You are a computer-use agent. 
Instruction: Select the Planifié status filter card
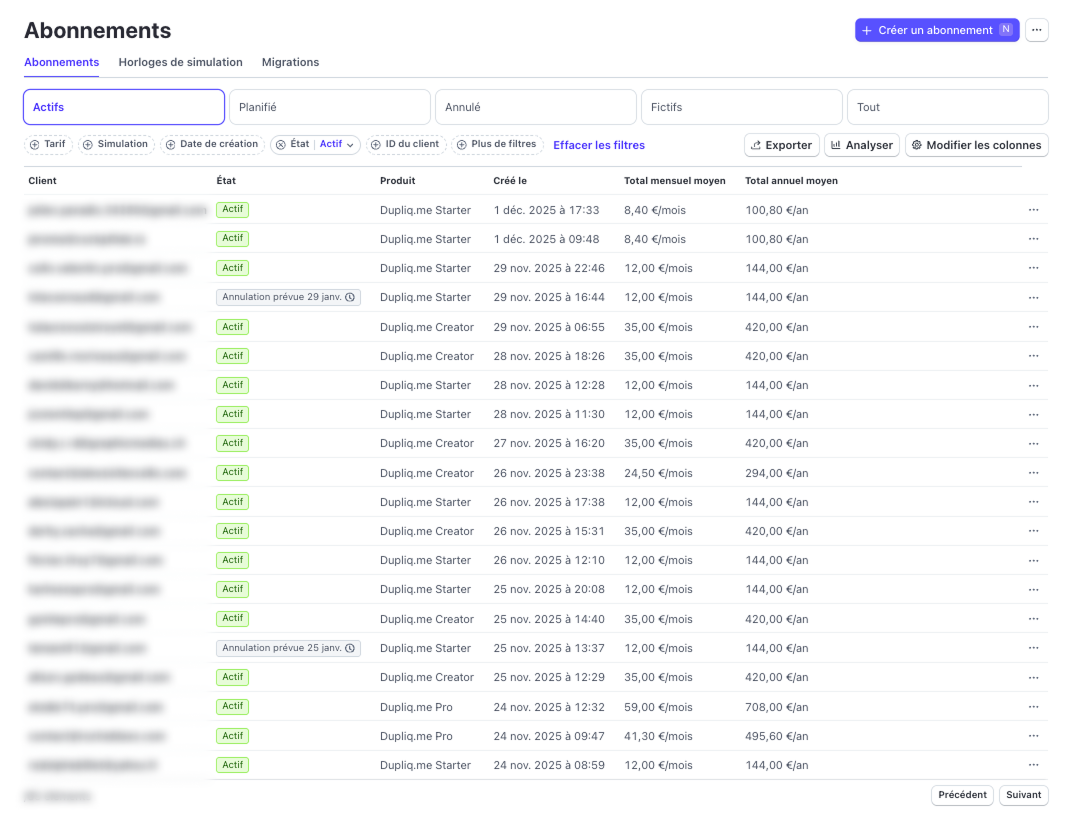(x=330, y=107)
